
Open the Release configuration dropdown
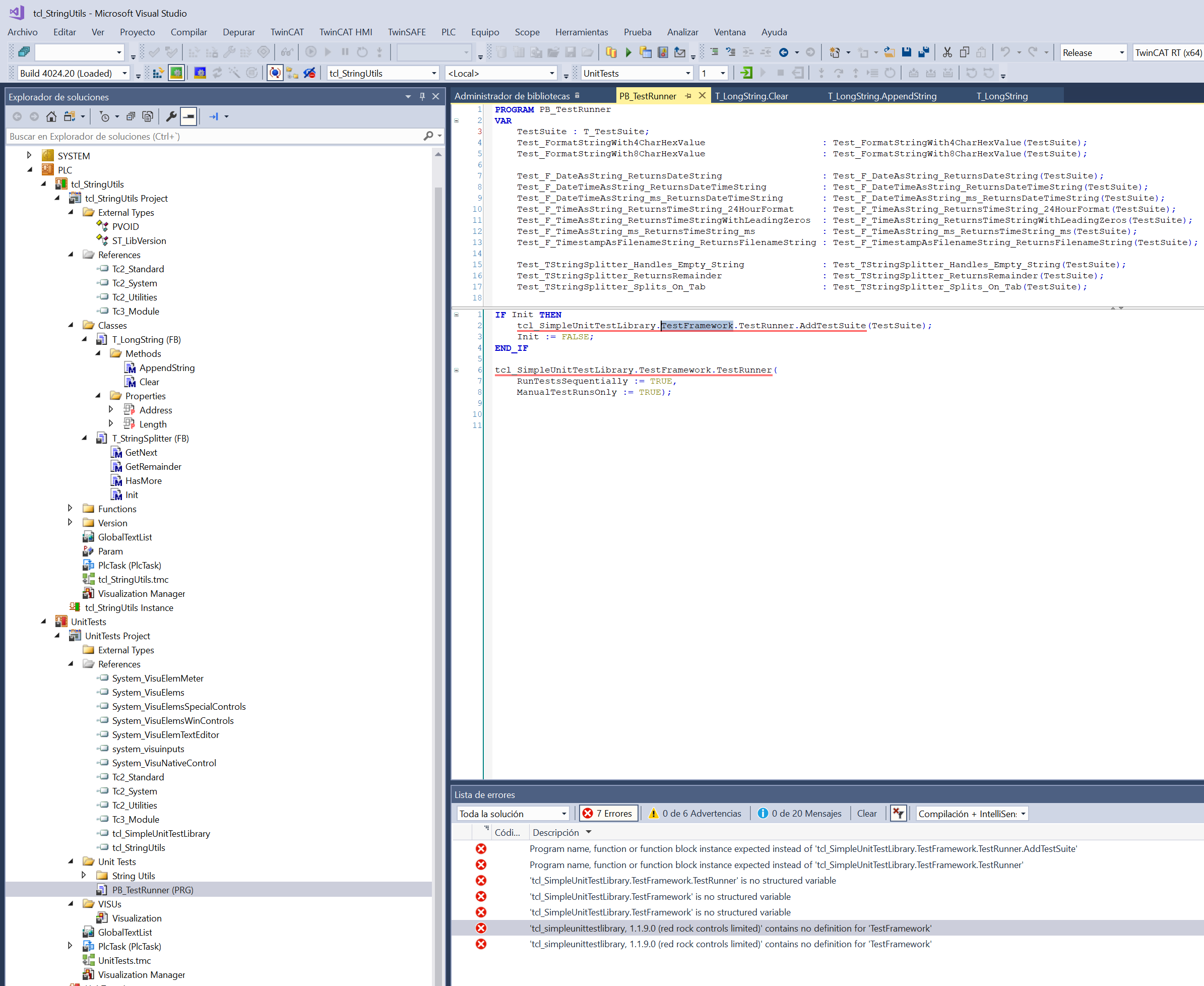click(x=1092, y=52)
